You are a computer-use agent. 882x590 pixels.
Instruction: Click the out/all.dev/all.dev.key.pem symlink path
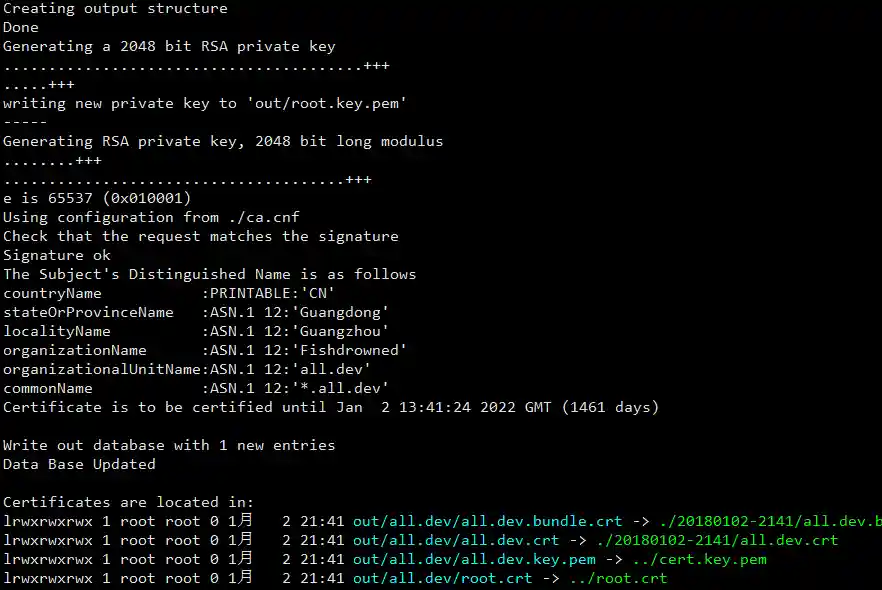click(x=474, y=560)
